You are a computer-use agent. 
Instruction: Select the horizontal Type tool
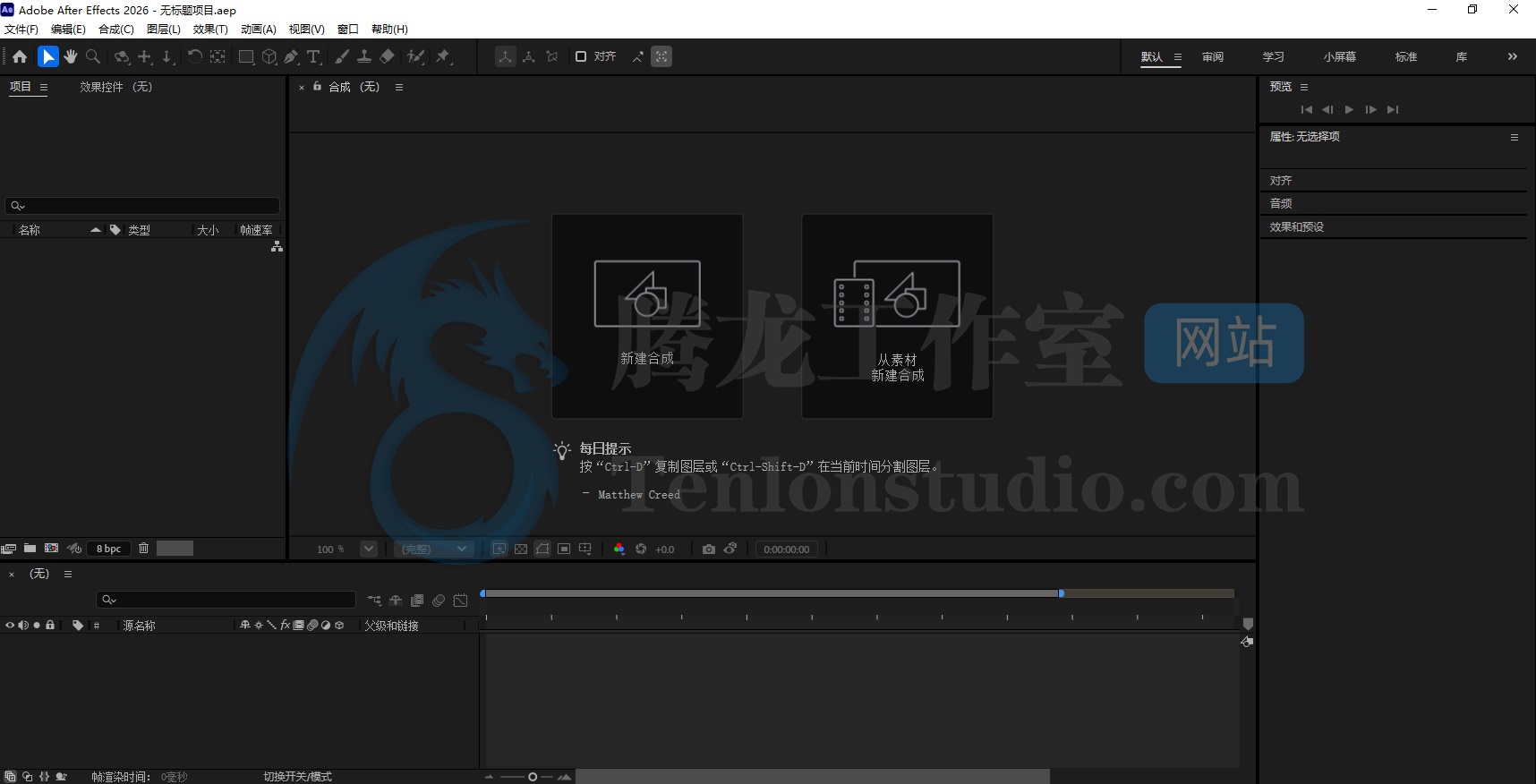[x=313, y=56]
